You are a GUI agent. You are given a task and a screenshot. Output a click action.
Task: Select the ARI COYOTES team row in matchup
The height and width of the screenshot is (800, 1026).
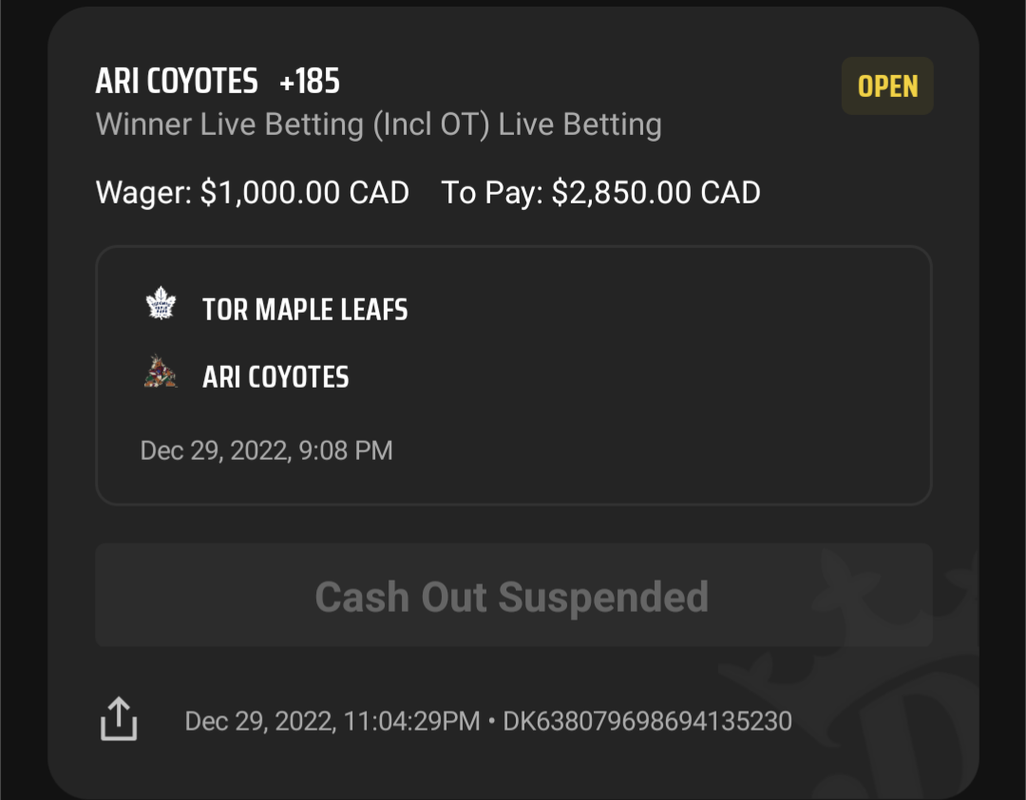(x=247, y=376)
